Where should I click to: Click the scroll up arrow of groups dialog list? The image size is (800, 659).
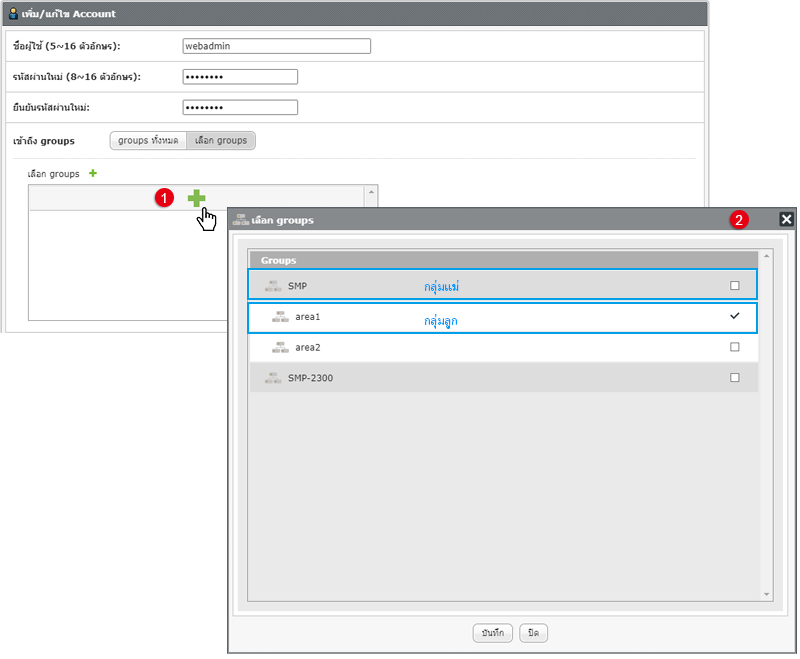click(x=766, y=256)
